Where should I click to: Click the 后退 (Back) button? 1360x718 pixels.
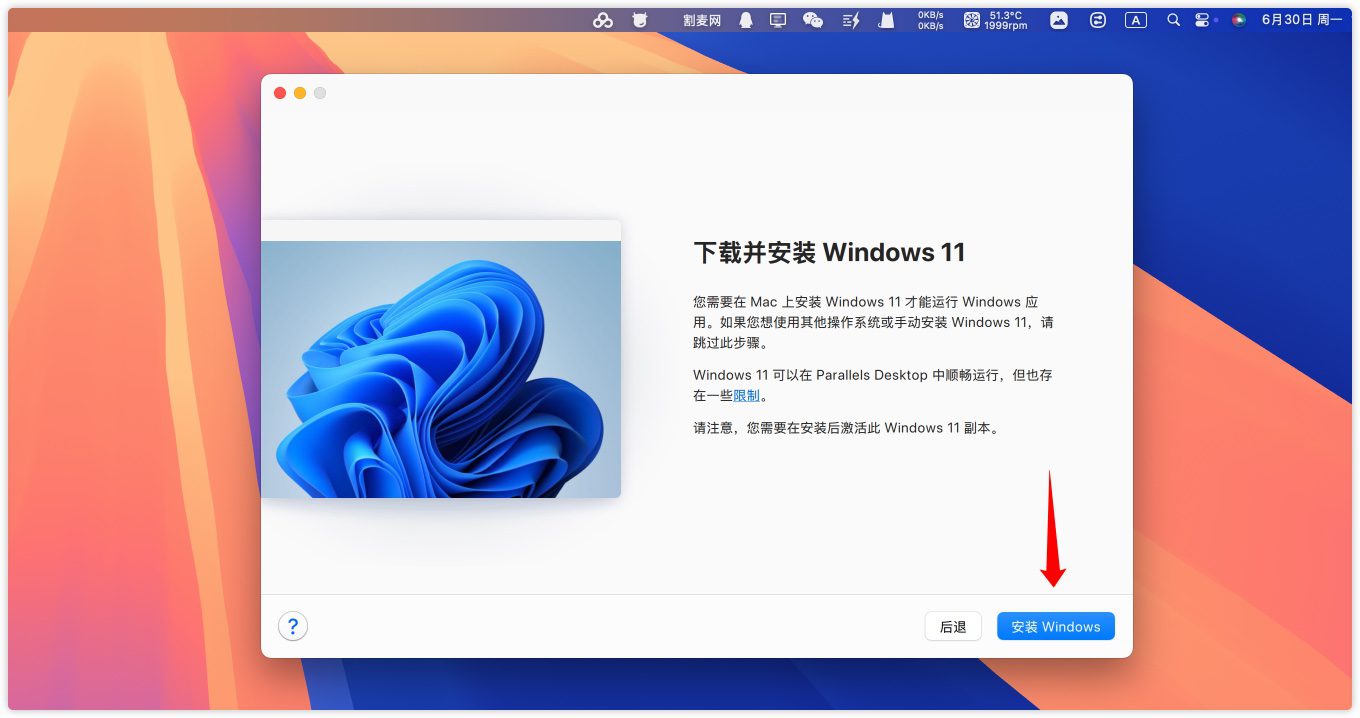(952, 627)
